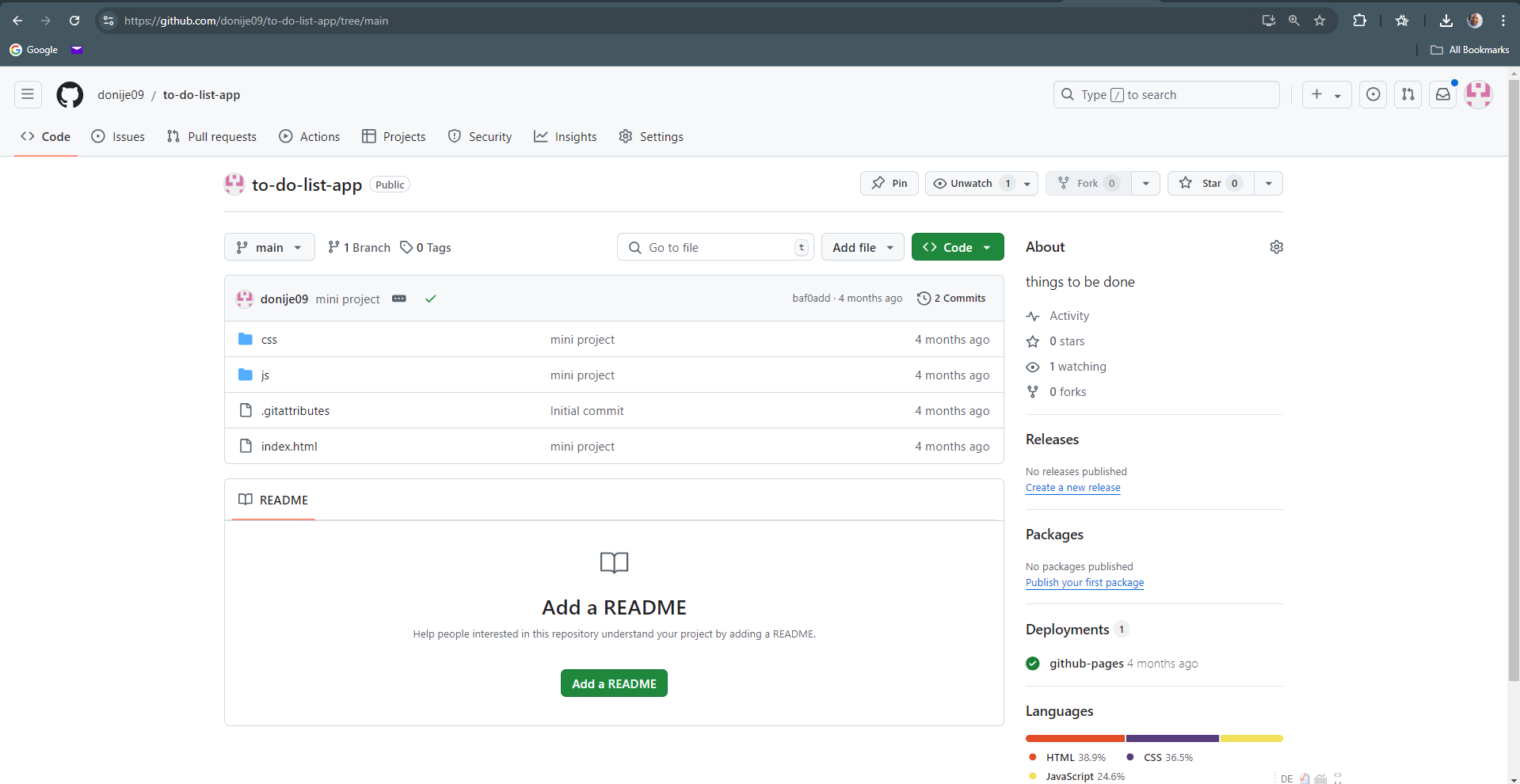Screen dimensions: 1520x784
Task: Open the .gitattributes file
Action: coord(295,411)
